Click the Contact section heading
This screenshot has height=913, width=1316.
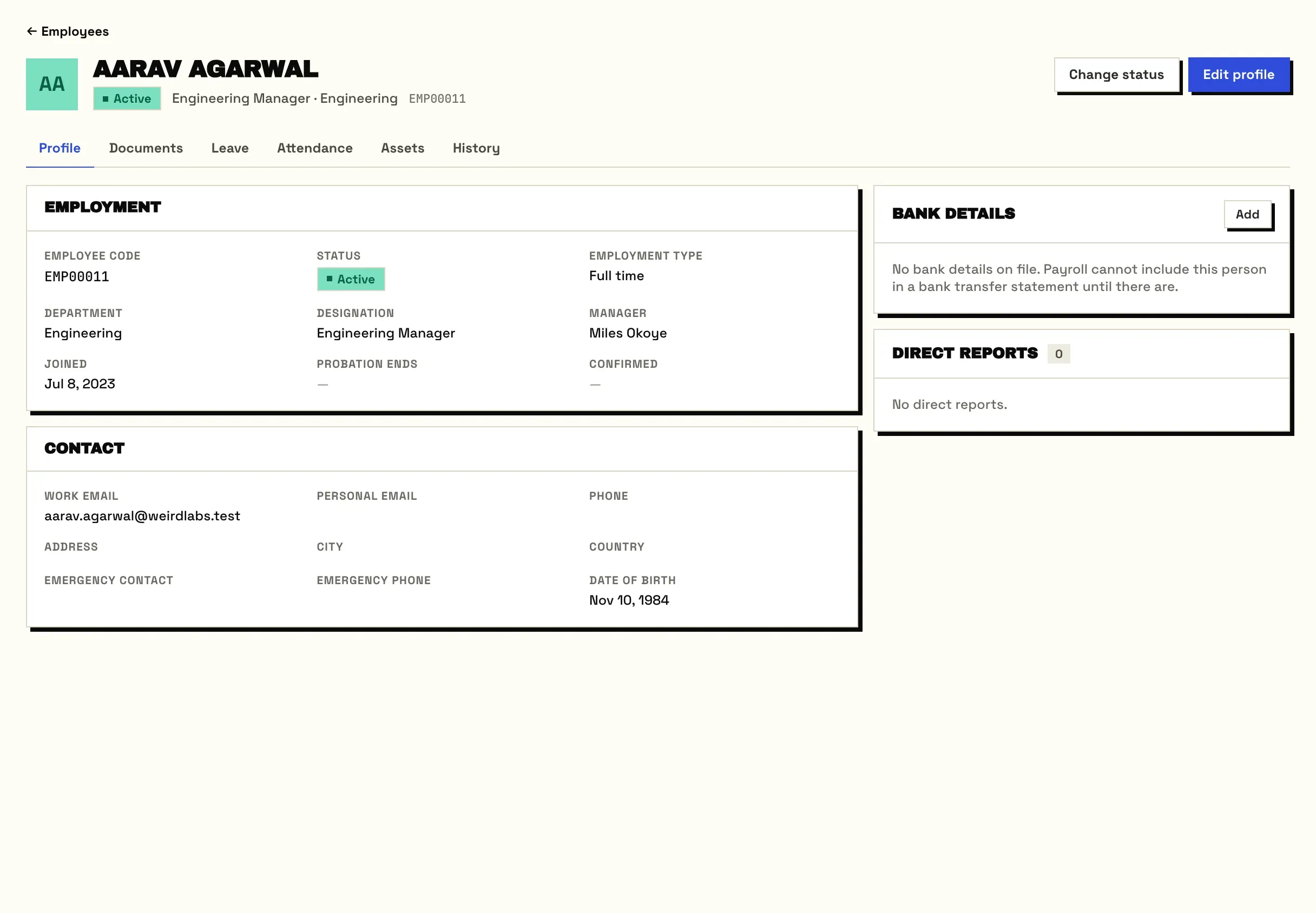click(x=84, y=448)
